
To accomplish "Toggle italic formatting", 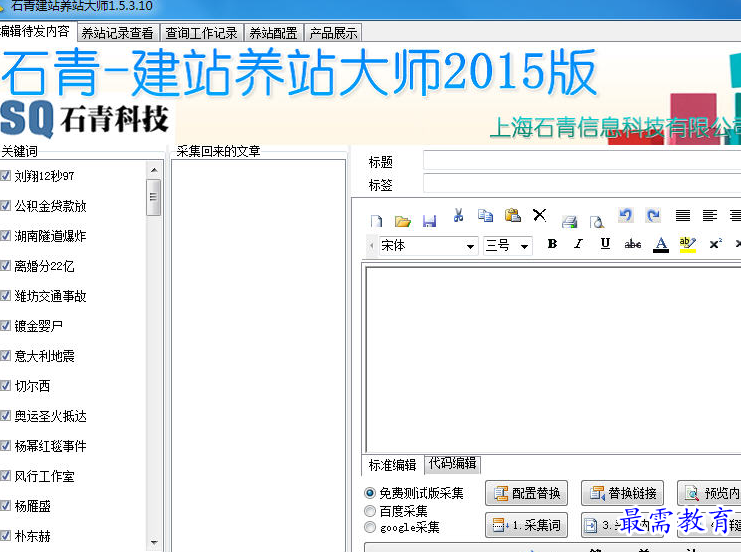I will (x=578, y=244).
